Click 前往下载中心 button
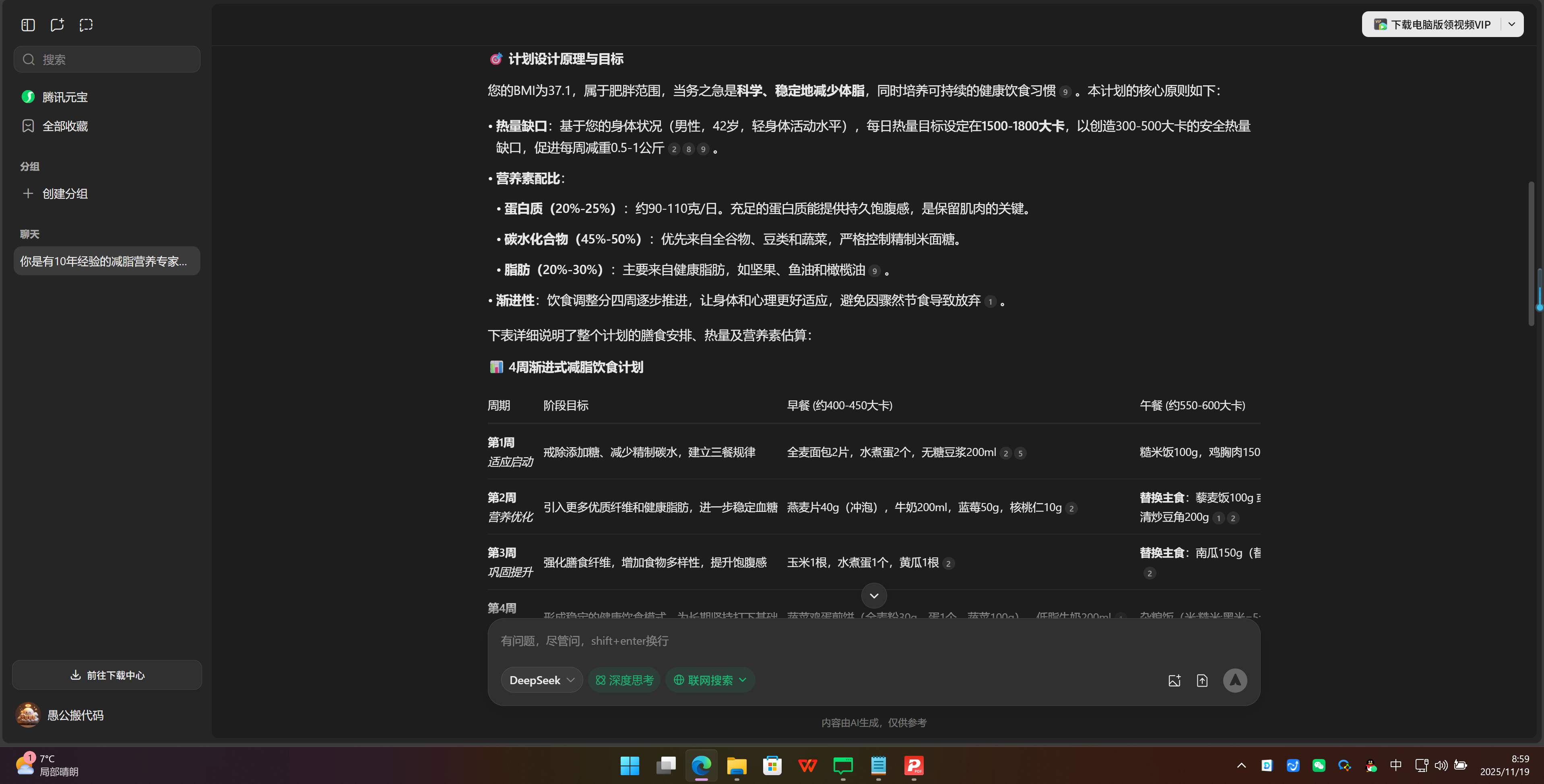 [x=107, y=675]
